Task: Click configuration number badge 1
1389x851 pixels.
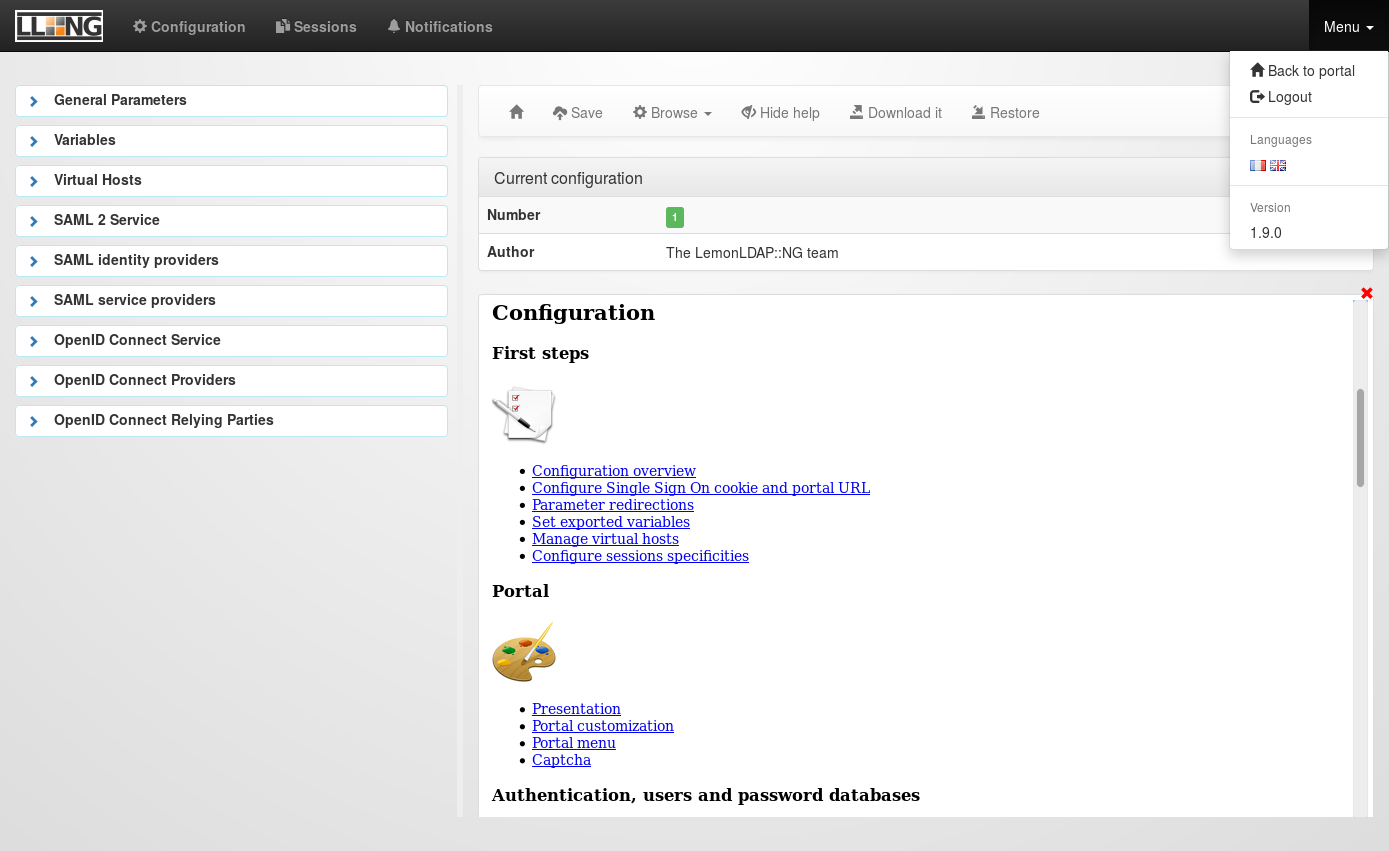Action: (x=675, y=217)
